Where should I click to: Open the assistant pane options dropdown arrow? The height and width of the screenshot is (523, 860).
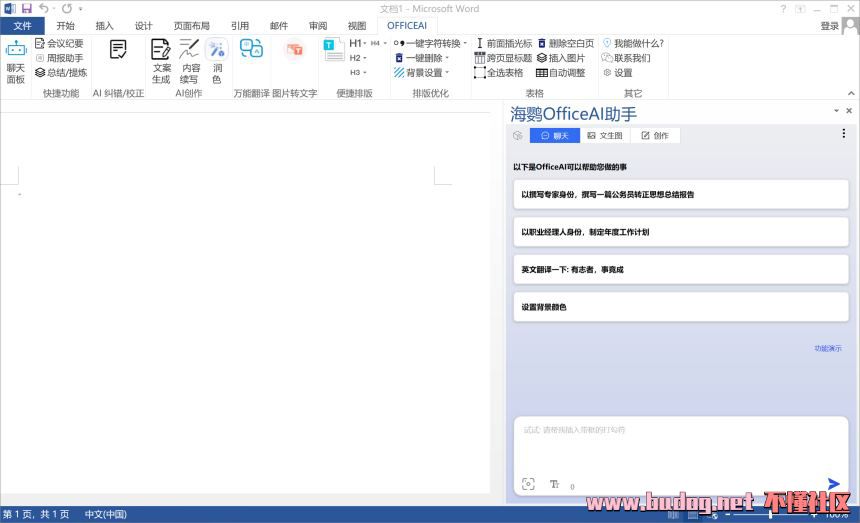coord(836,111)
